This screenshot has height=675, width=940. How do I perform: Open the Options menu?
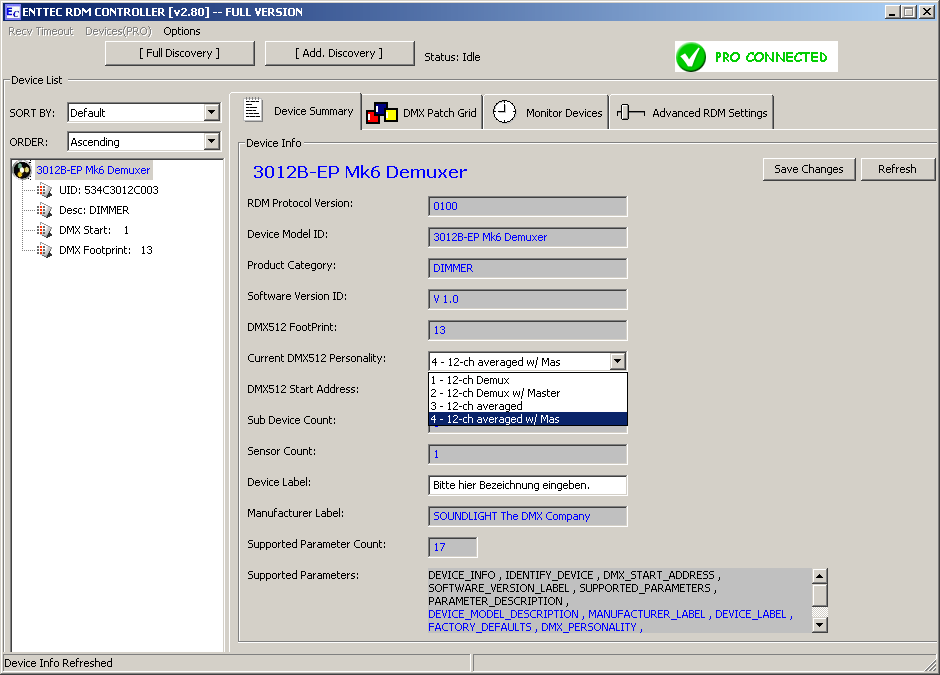click(x=182, y=31)
